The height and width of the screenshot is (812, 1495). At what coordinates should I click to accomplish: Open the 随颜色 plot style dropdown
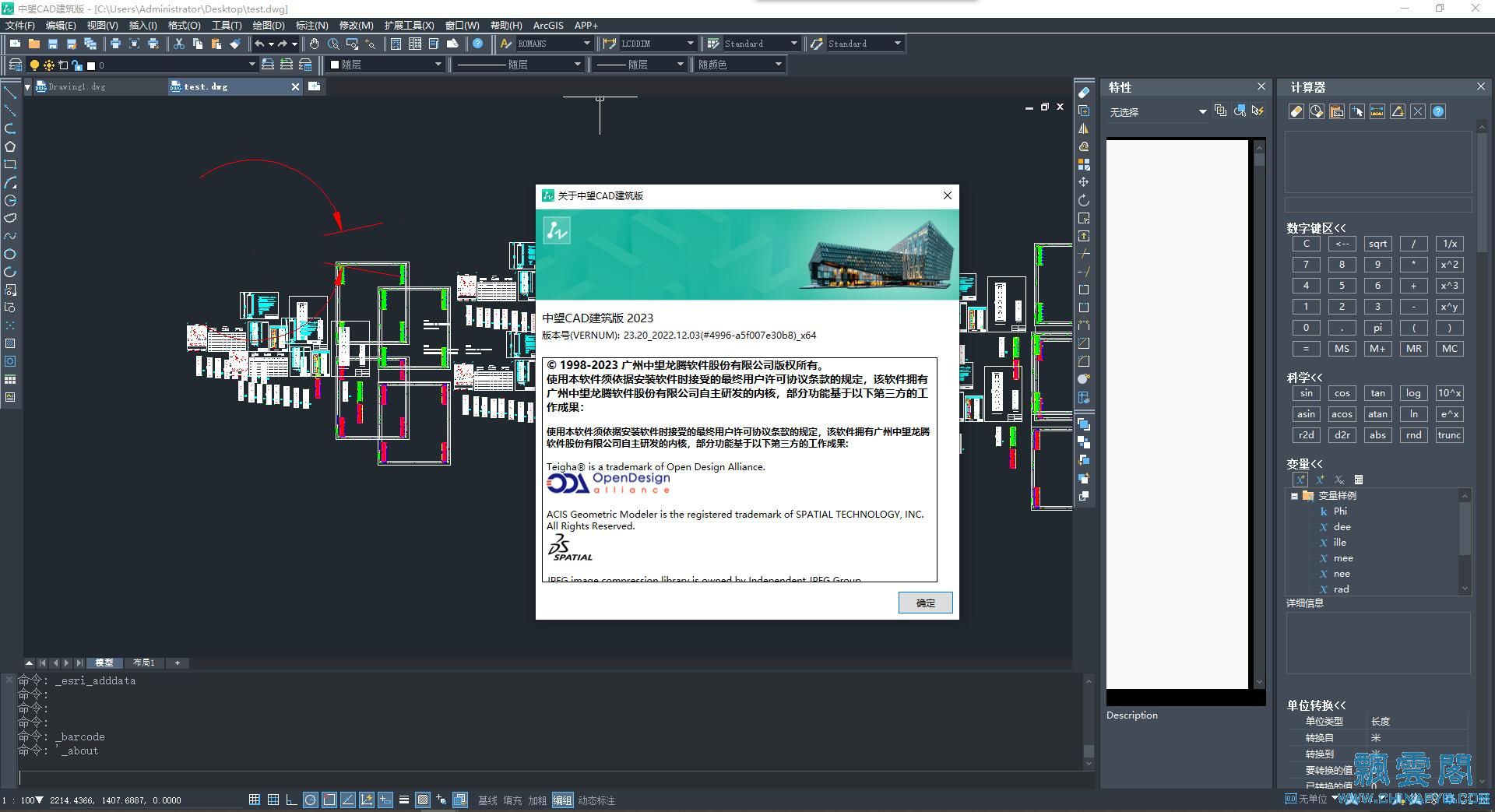[739, 65]
